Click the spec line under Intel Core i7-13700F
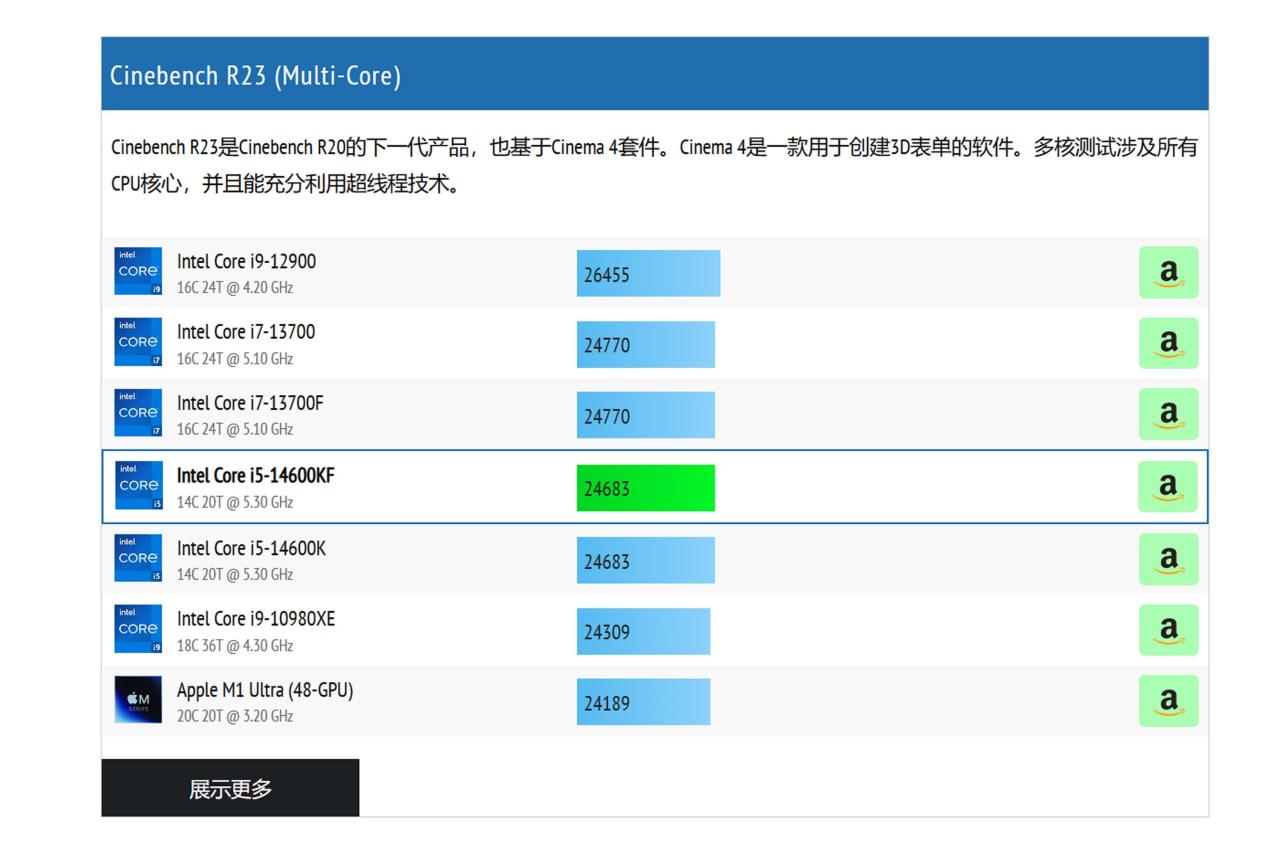This screenshot has width=1280, height=853. pyautogui.click(x=235, y=430)
